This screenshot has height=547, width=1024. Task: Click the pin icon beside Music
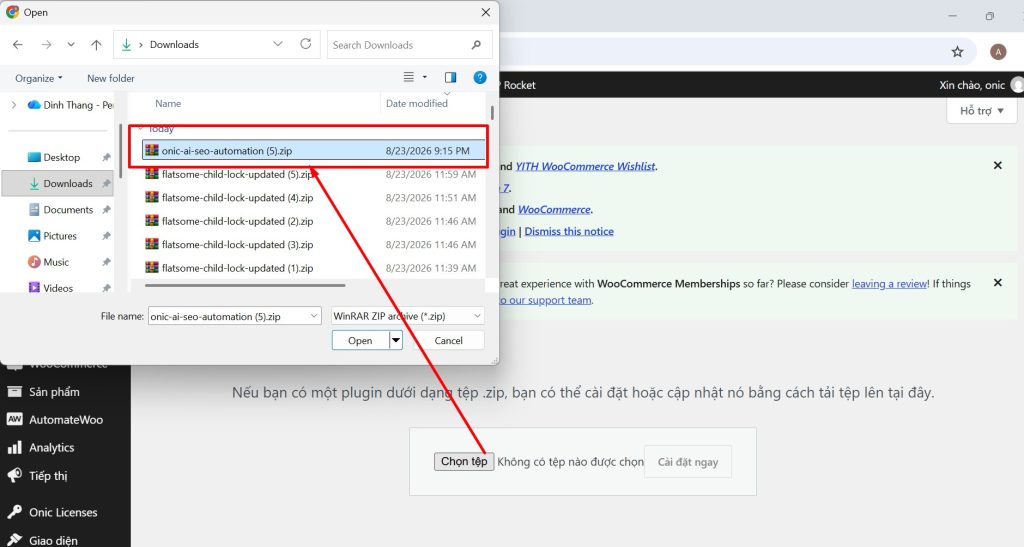106,262
